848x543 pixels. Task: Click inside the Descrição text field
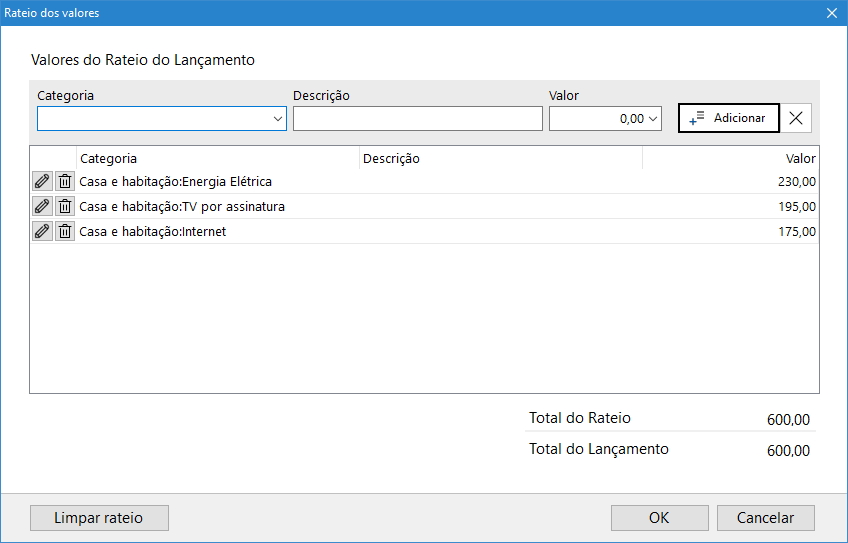pyautogui.click(x=417, y=119)
